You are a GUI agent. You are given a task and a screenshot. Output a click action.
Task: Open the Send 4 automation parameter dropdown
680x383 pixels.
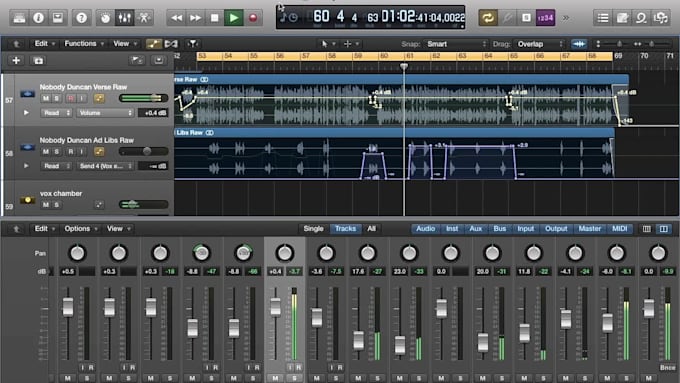(105, 166)
